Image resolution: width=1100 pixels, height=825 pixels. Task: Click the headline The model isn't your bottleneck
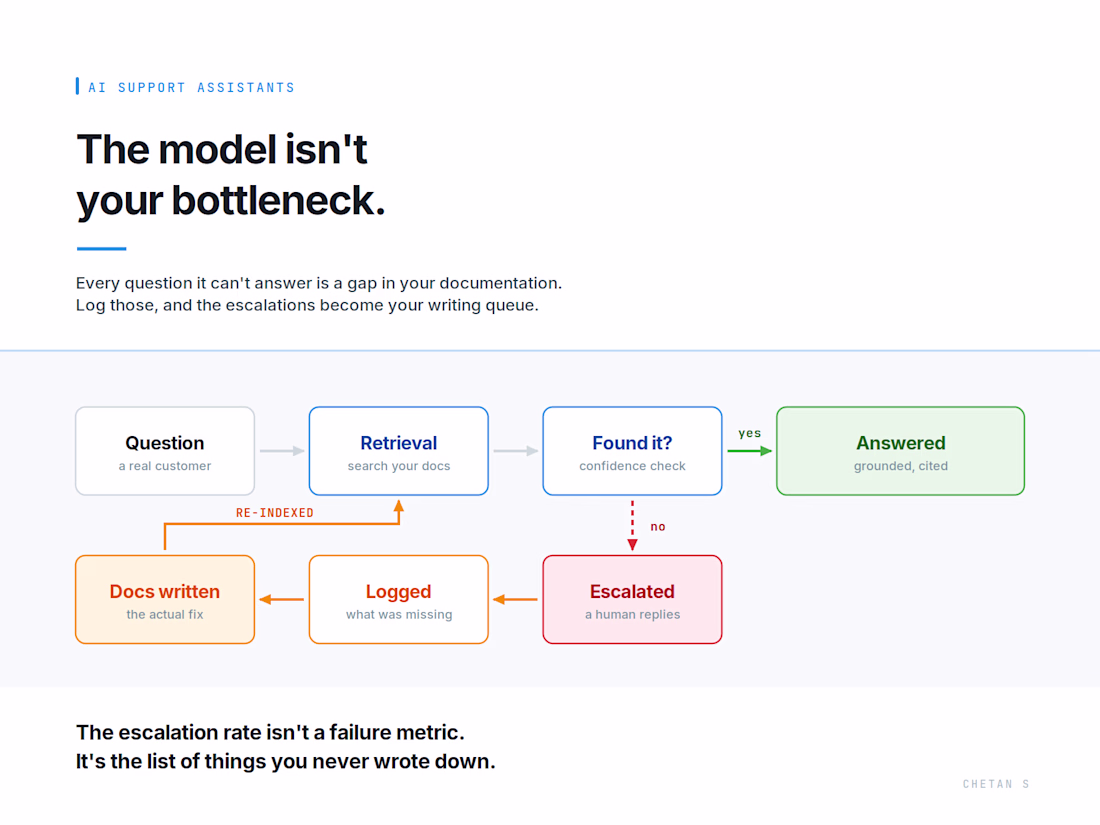(x=231, y=175)
